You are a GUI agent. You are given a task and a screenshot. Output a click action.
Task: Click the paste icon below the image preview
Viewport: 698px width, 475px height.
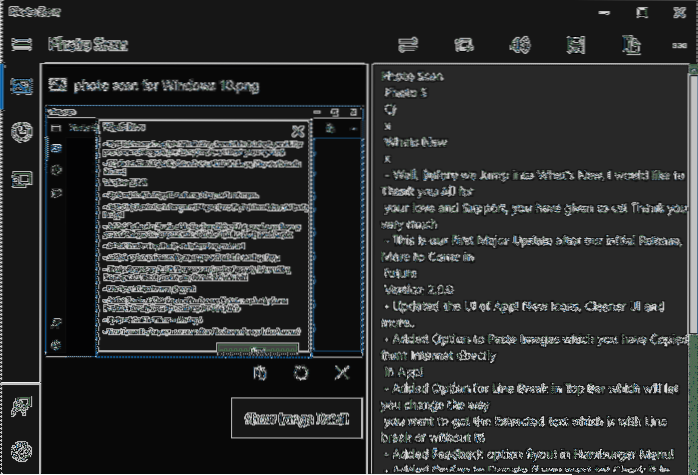260,373
